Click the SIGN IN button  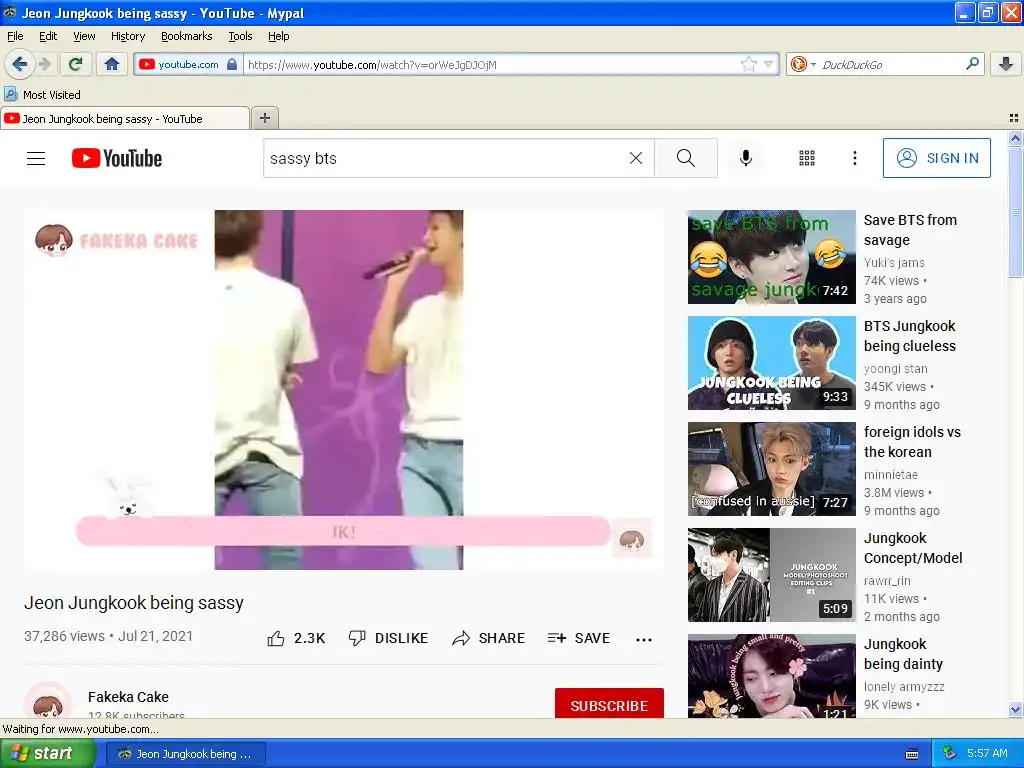[936, 158]
